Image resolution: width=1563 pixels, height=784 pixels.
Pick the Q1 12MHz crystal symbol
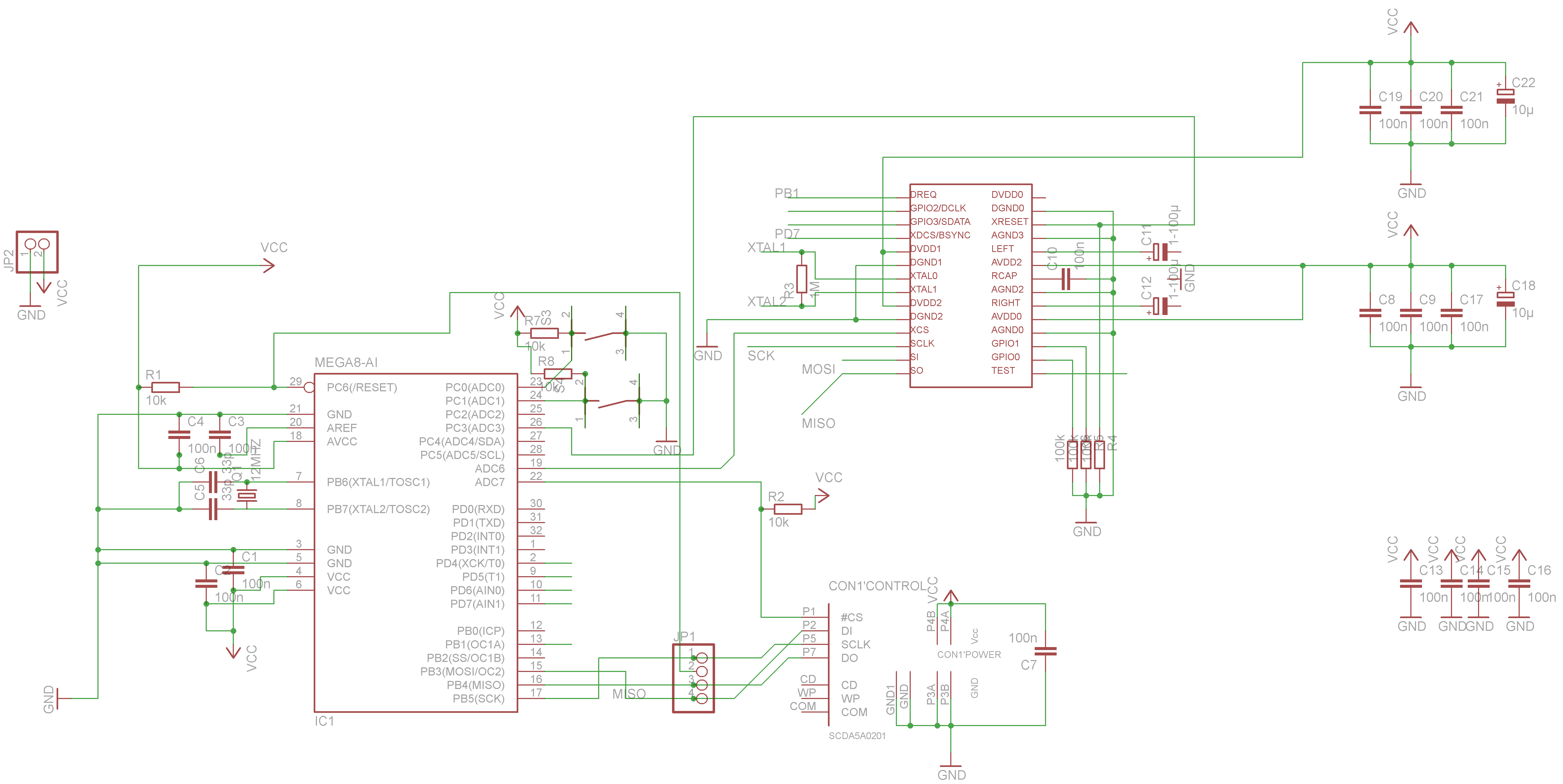pos(246,496)
